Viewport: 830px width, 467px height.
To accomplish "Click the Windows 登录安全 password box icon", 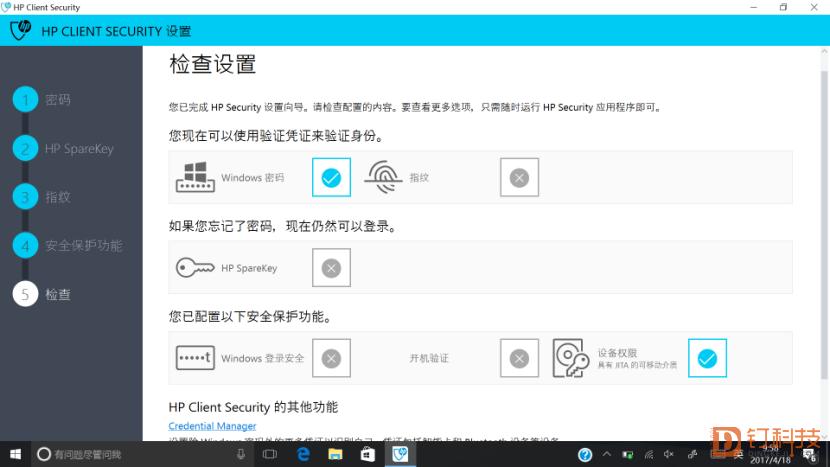I will pos(195,358).
